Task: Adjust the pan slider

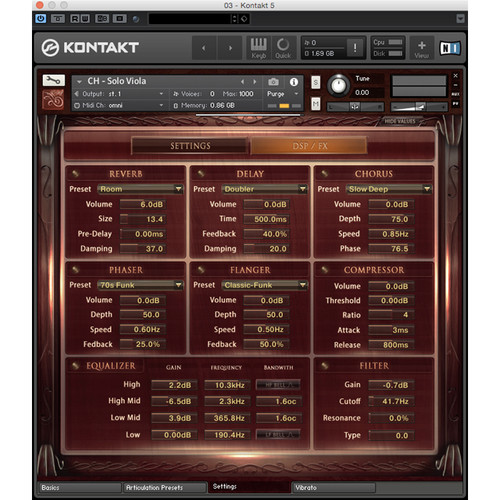Action: click(x=355, y=107)
